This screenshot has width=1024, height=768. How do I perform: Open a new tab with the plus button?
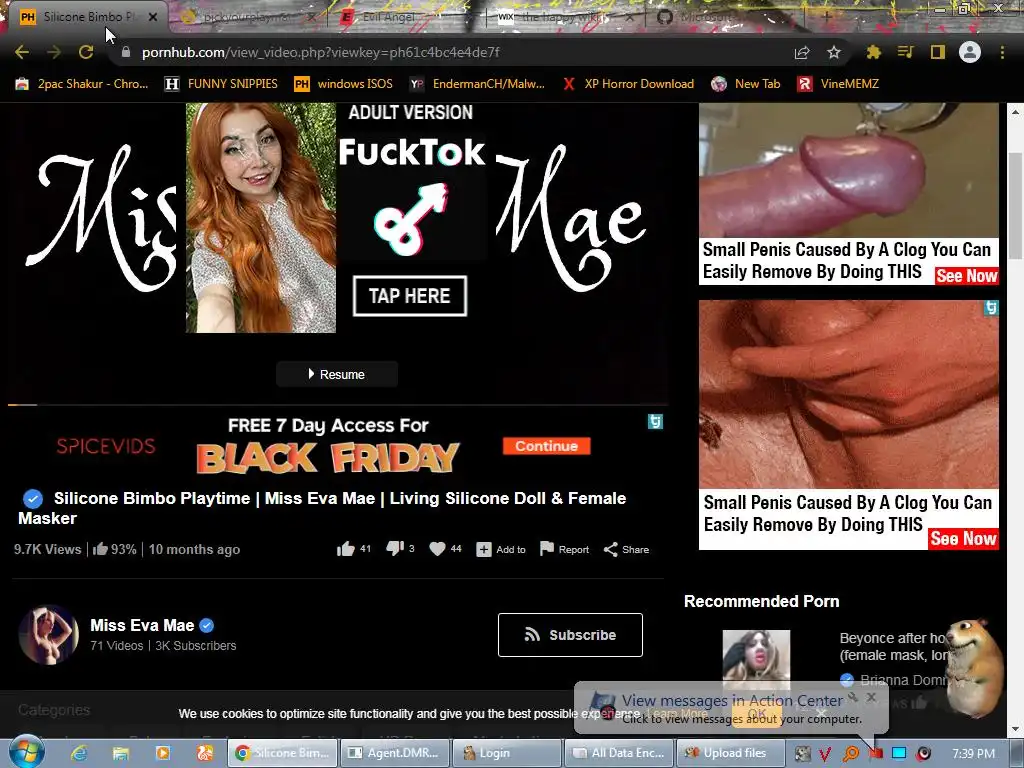tap(827, 17)
